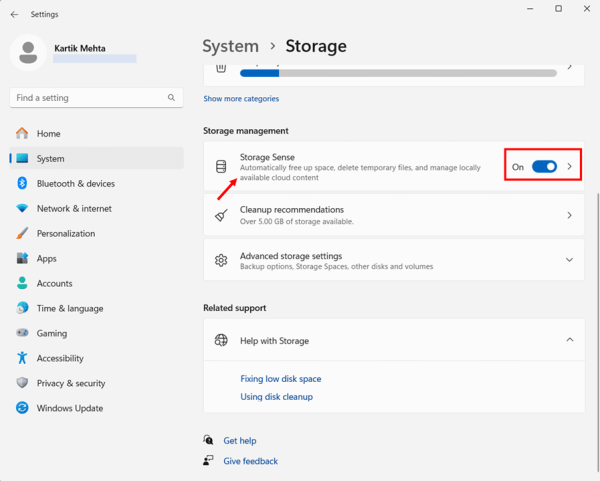Viewport: 600px width, 481px height.
Task: Select the Time & language globe icon
Action: coord(22,308)
